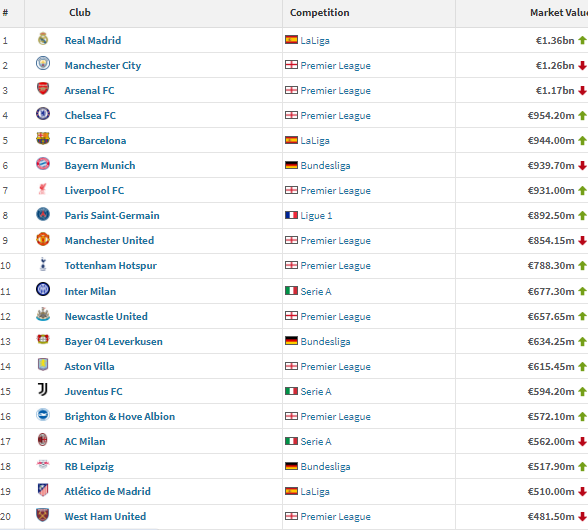Open the Serie A link for Inter Milan

[316, 291]
